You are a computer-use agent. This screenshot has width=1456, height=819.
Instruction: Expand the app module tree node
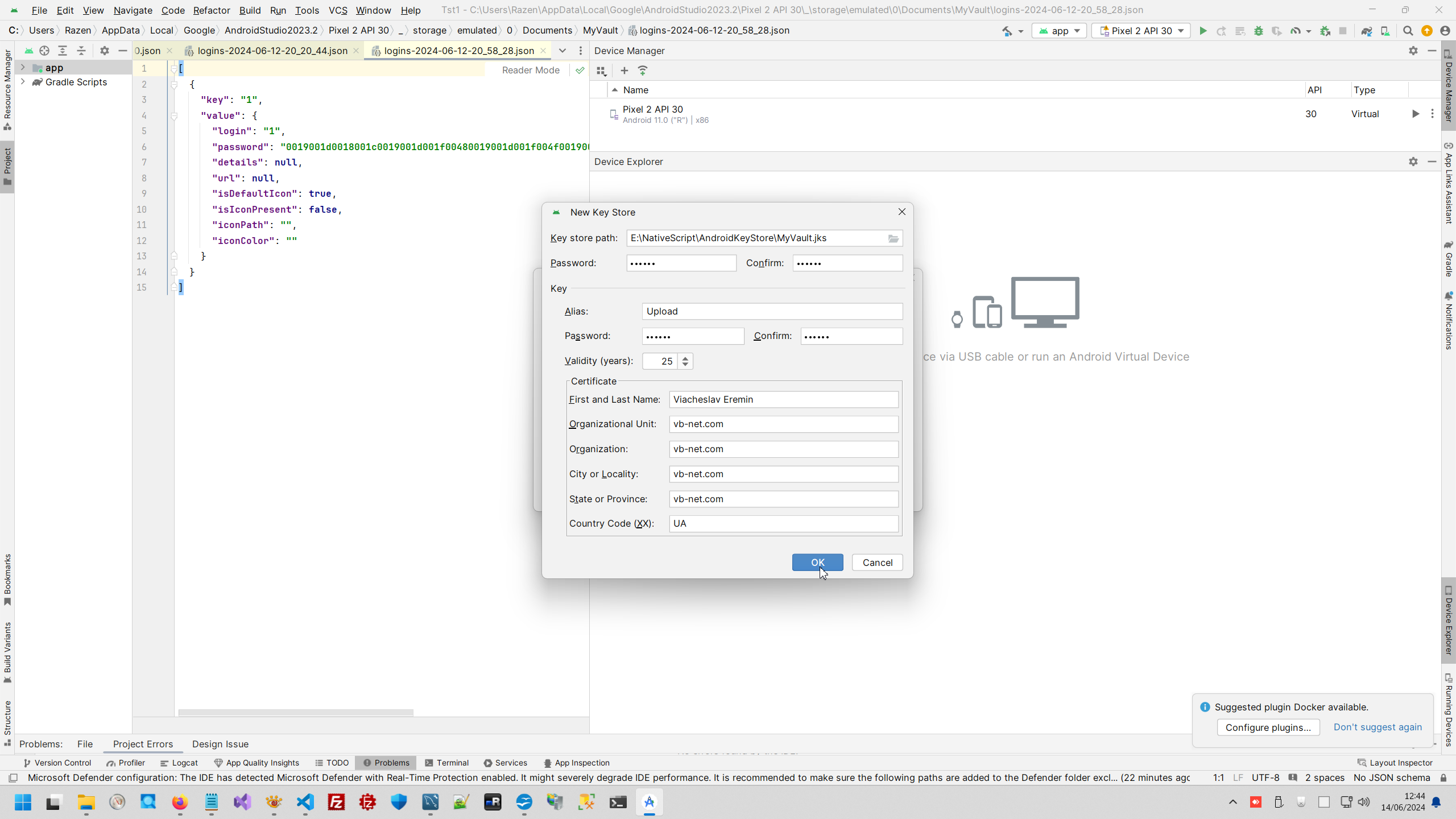coord(23,68)
